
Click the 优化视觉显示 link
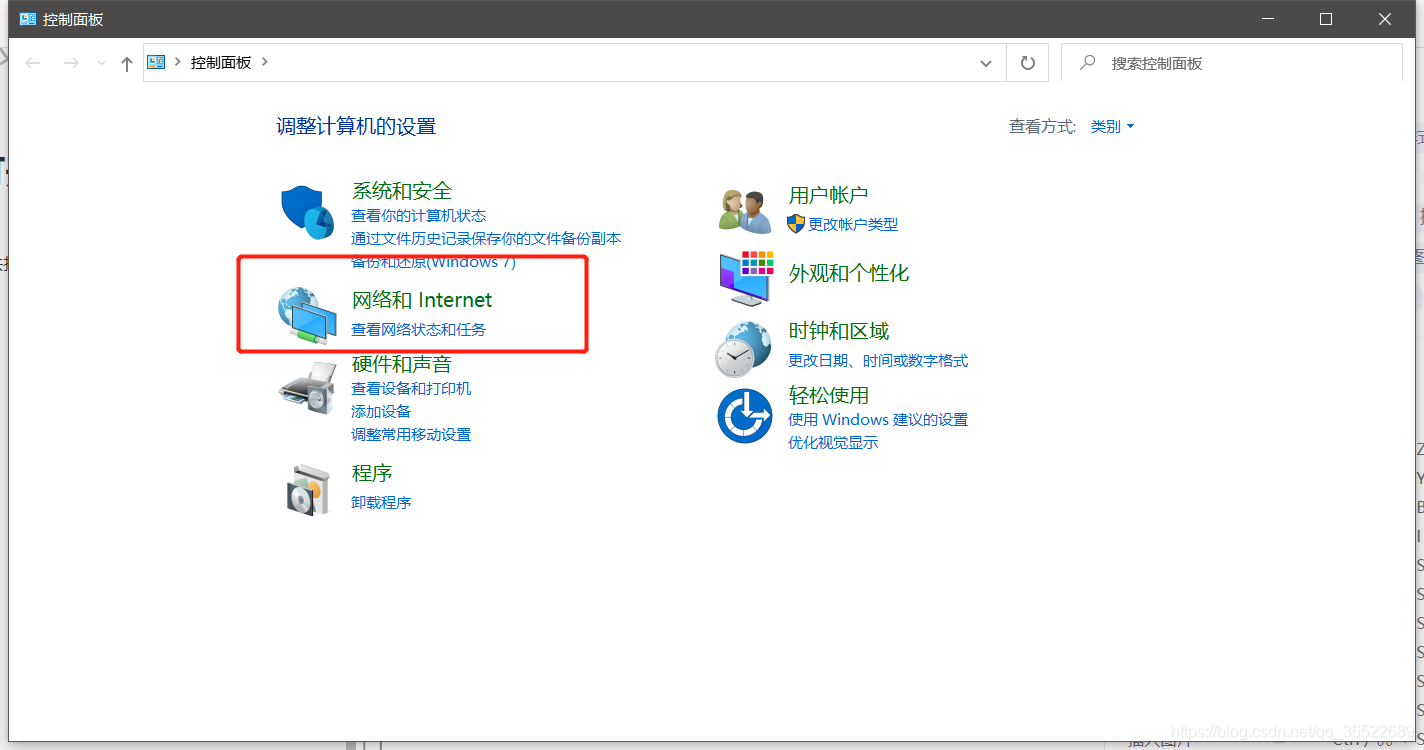[x=833, y=443]
